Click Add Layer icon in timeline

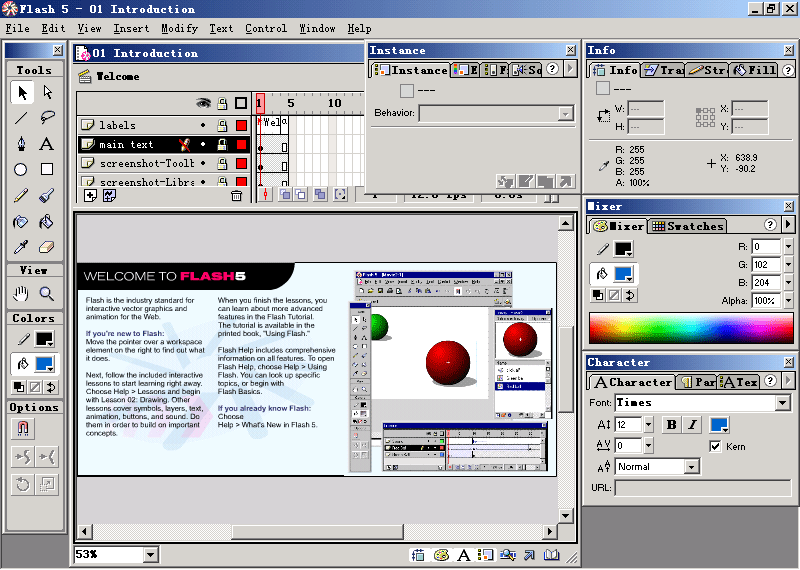tap(90, 195)
